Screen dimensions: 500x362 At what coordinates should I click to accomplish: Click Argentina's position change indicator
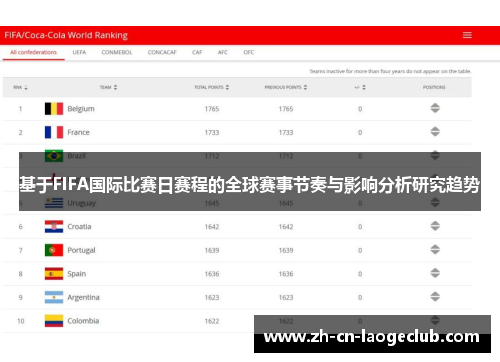[435, 297]
